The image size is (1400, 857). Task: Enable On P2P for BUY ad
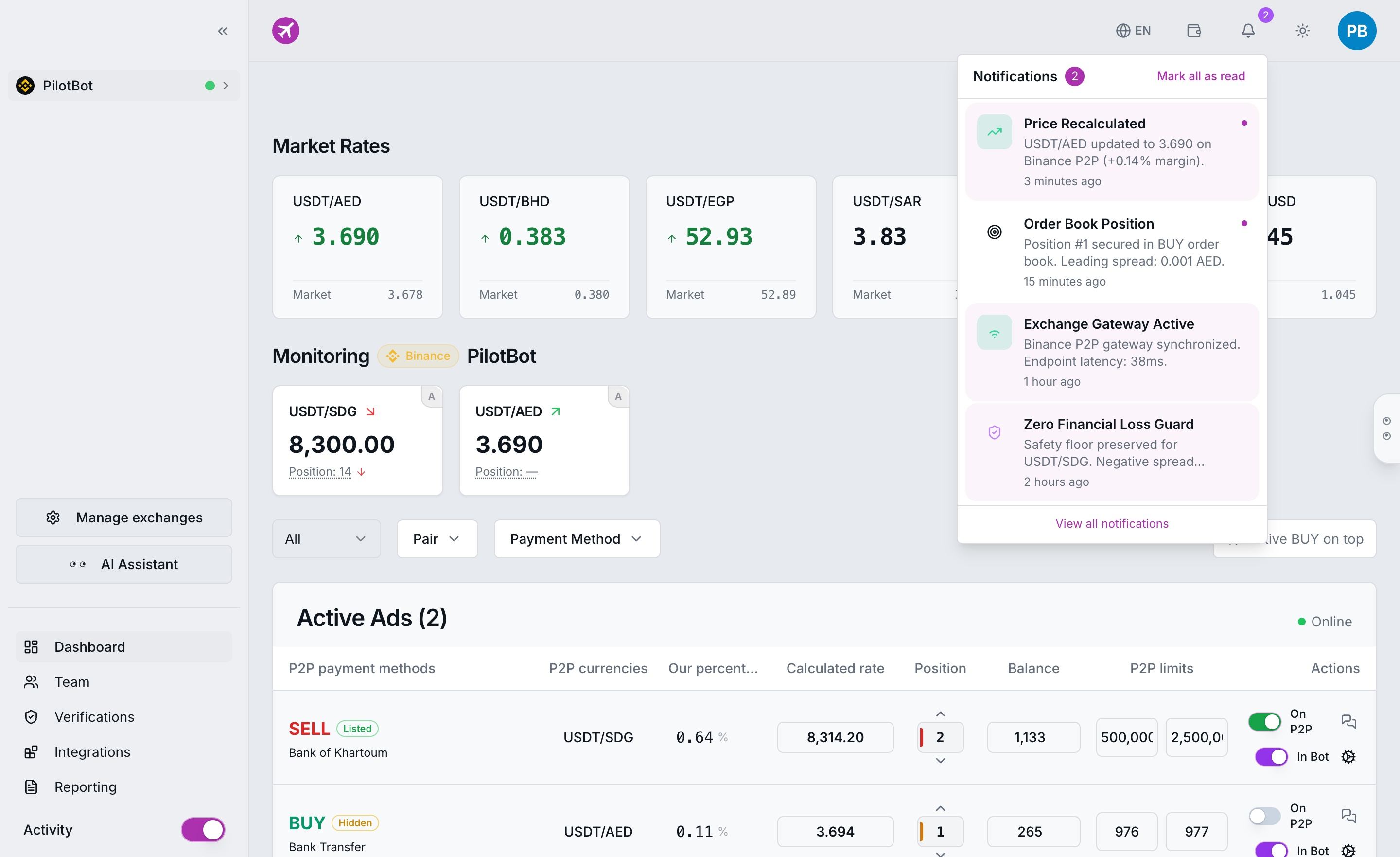pyautogui.click(x=1264, y=816)
